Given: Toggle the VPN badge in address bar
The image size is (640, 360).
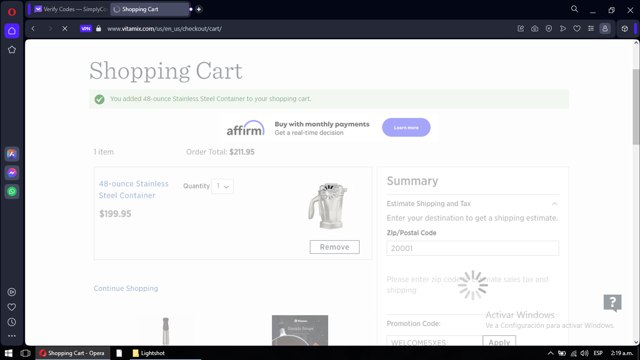Looking at the screenshot, I should tap(86, 29).
